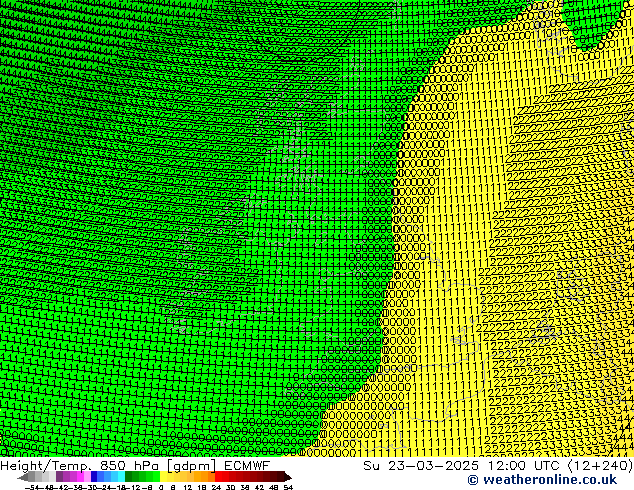This screenshot has height=490, width=634.
Task: Click the grey left arrow of the color scale
Action: tap(23, 477)
